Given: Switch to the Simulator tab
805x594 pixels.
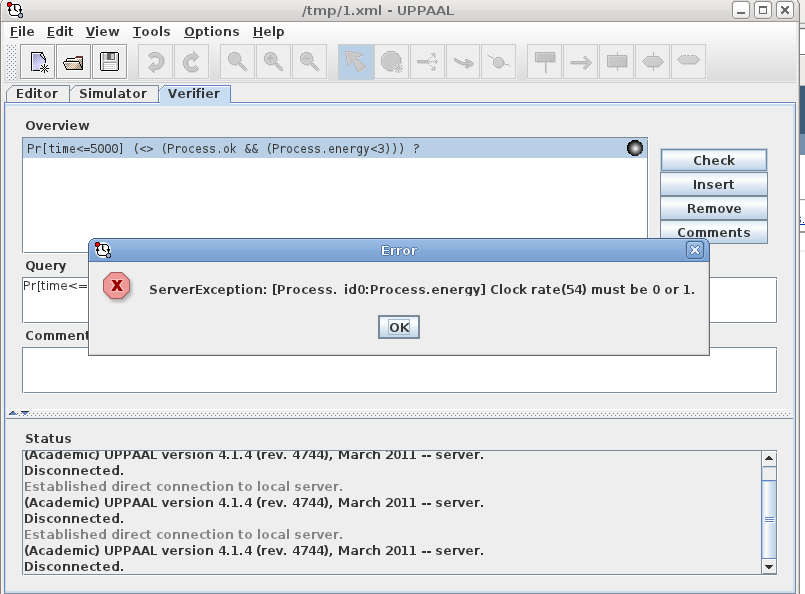Looking at the screenshot, I should [x=113, y=94].
